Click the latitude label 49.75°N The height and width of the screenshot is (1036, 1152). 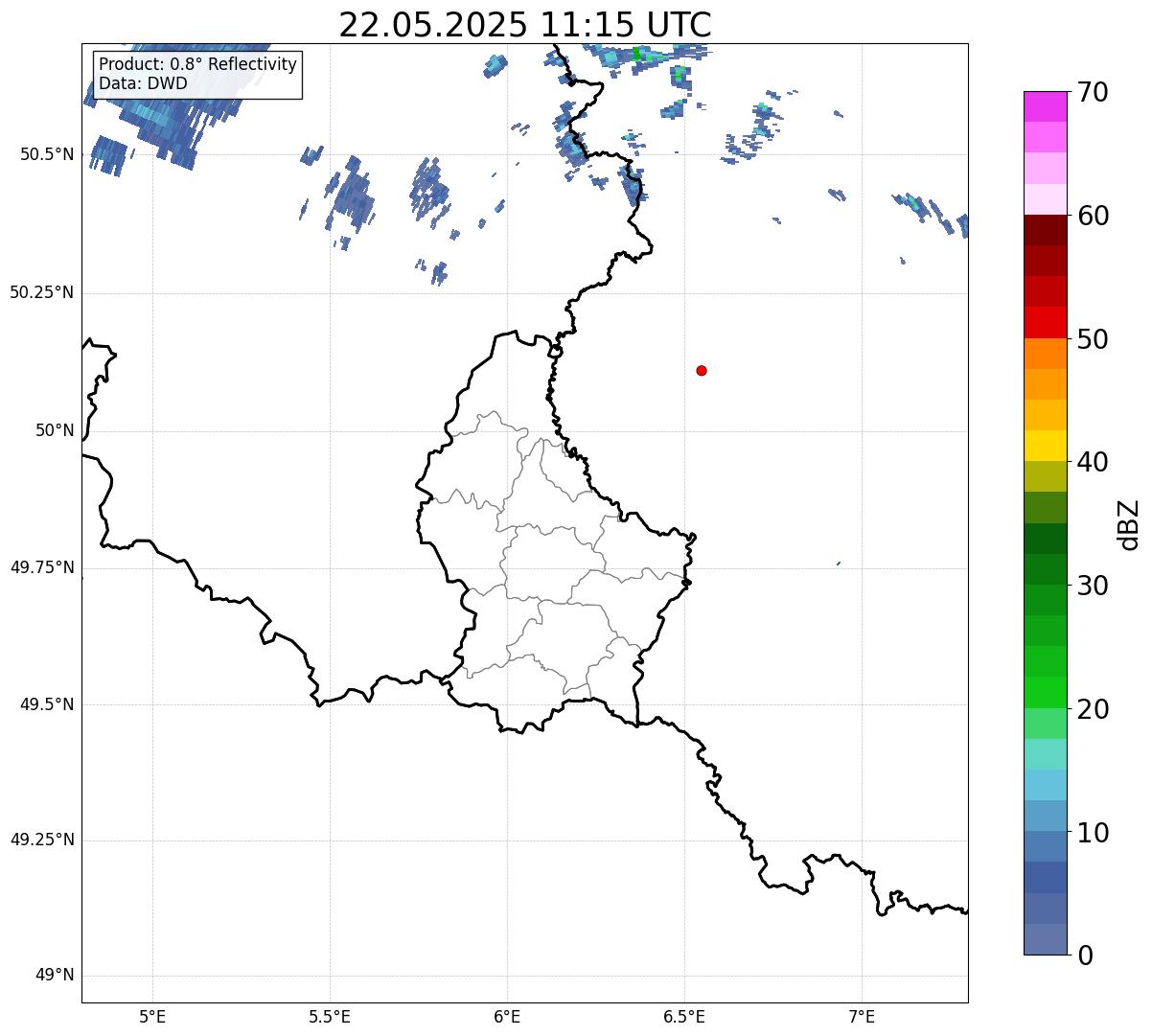point(42,567)
